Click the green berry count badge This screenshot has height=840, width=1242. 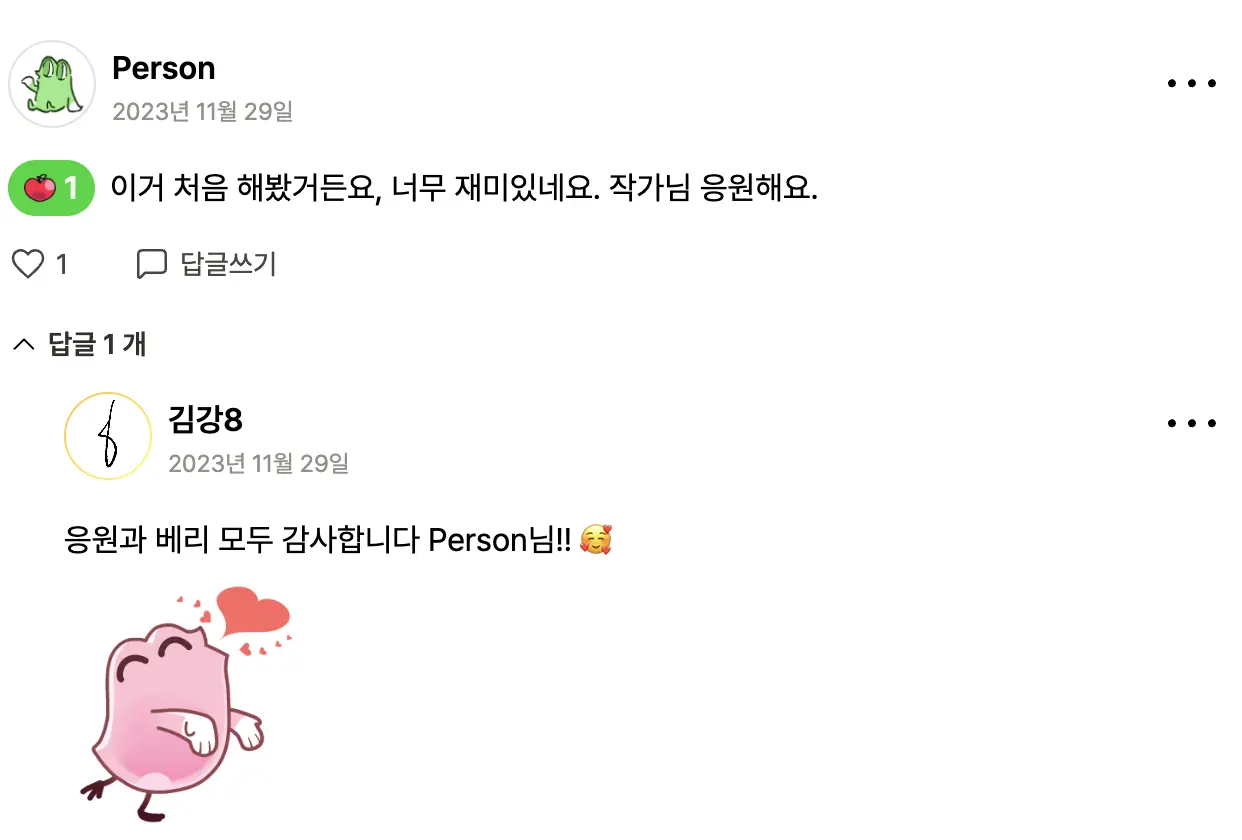tap(52, 187)
